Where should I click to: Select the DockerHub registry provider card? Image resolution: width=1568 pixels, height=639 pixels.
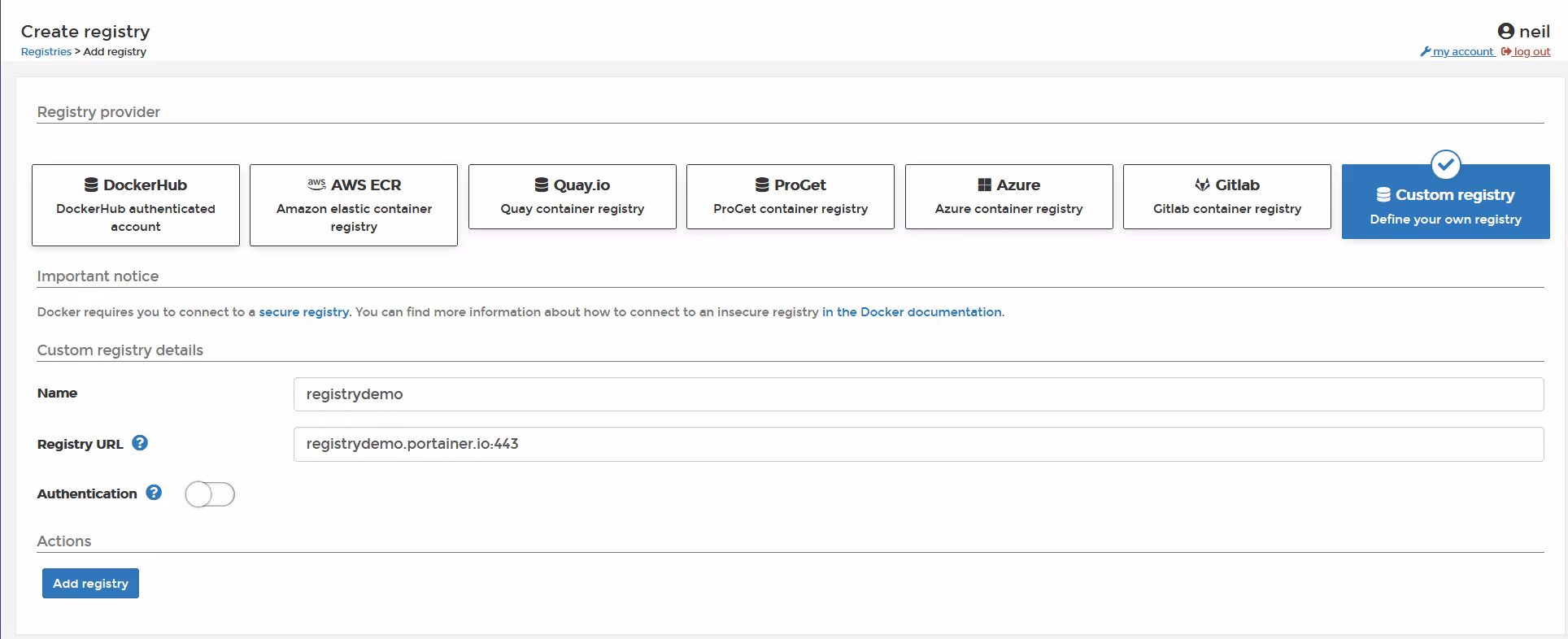click(136, 205)
